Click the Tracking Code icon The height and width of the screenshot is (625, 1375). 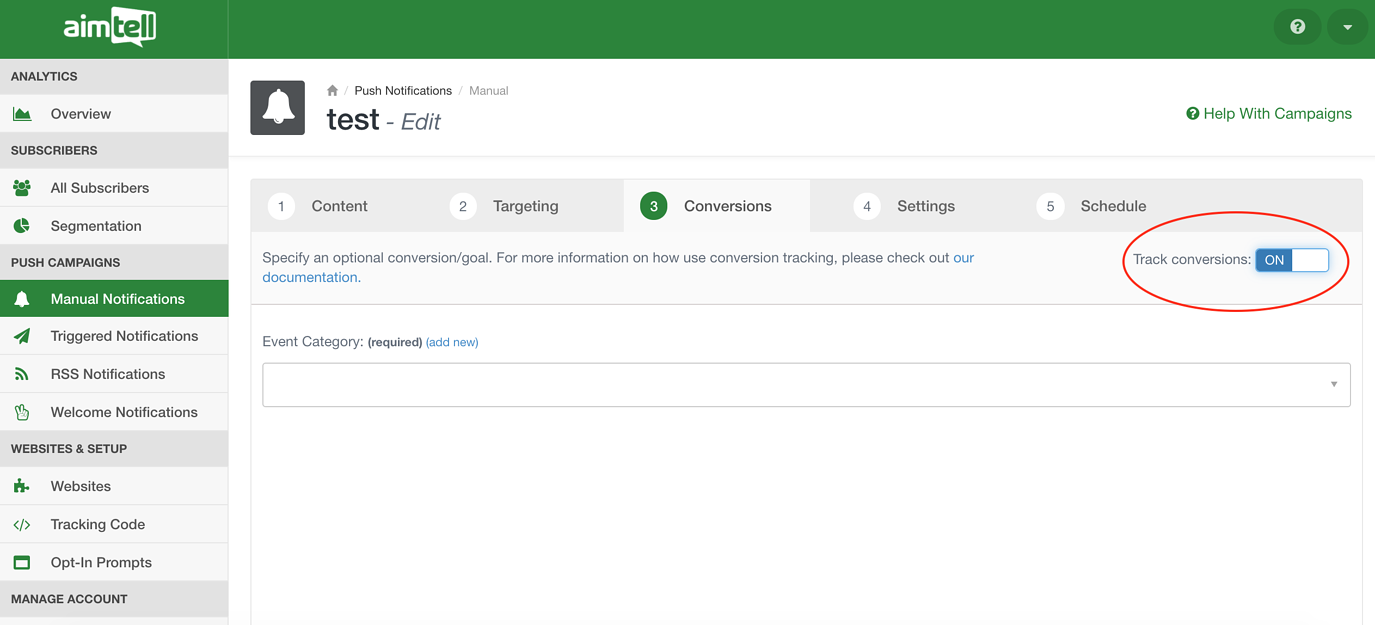pos(23,523)
